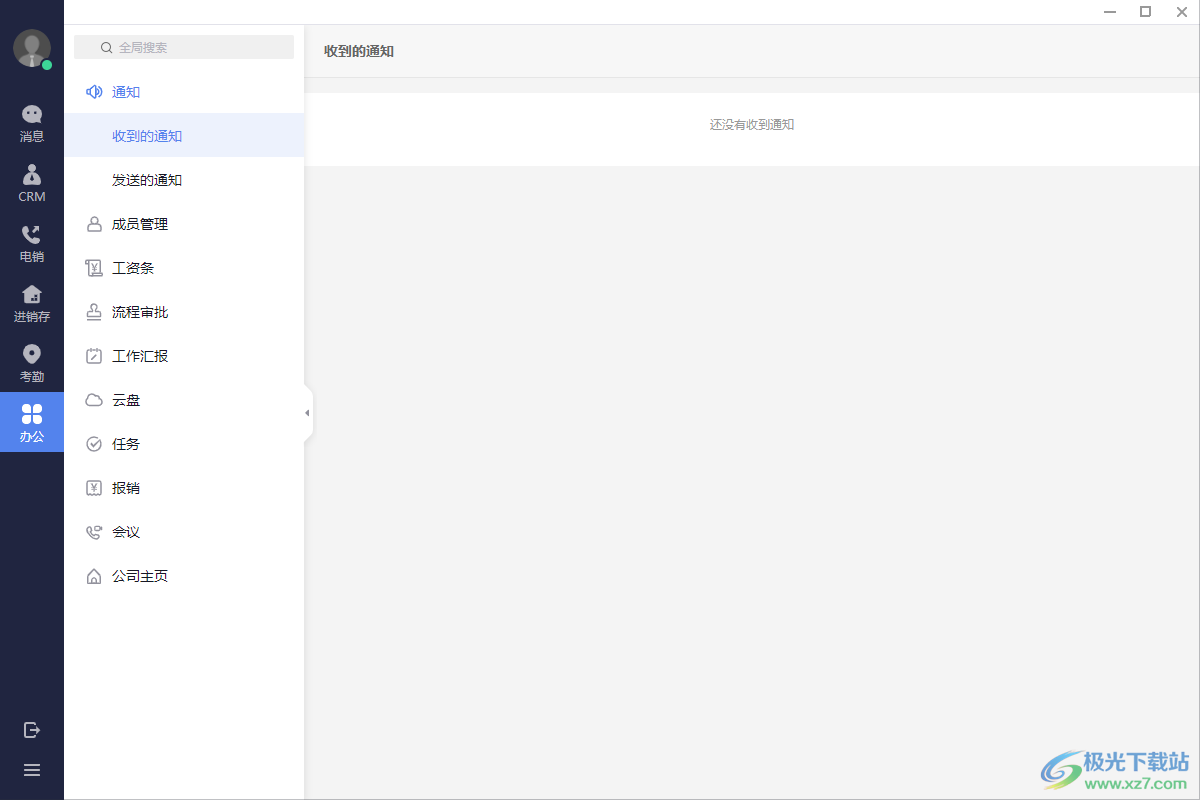This screenshot has height=800, width=1200.
Task: Click the logout icon in sidebar
Action: click(32, 730)
